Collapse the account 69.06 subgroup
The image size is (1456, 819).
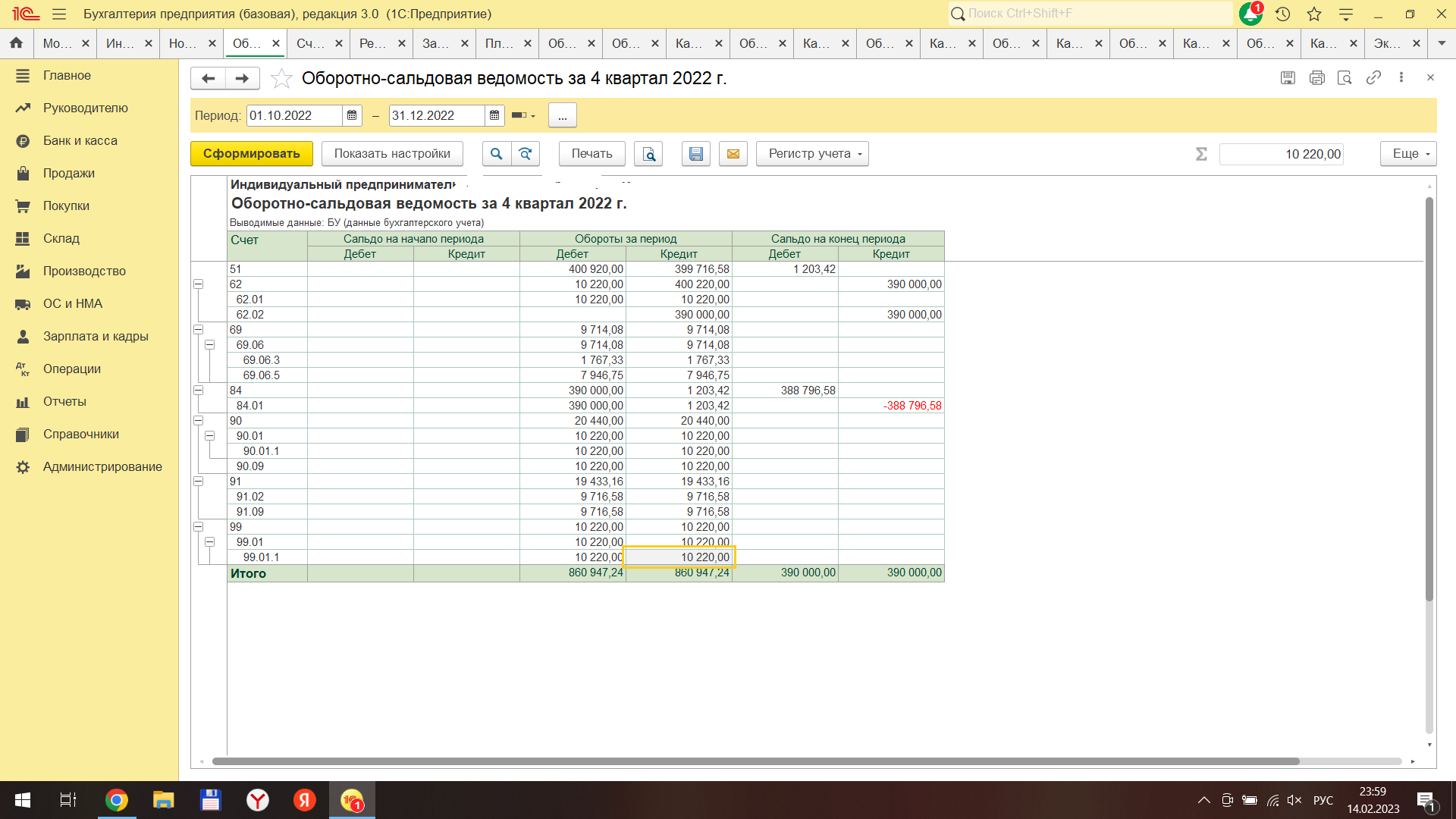tap(210, 345)
